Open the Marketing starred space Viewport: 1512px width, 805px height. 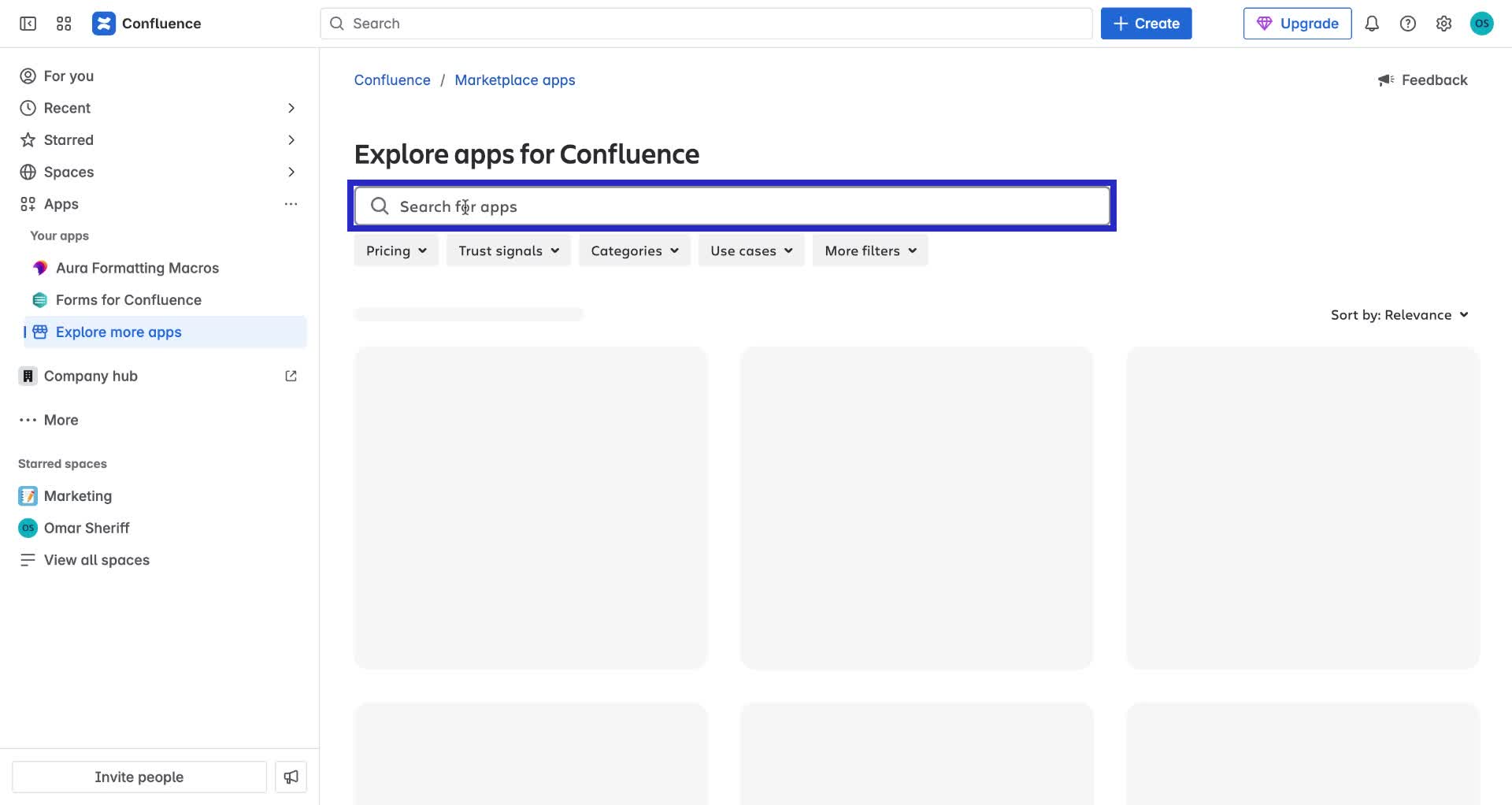pos(78,495)
